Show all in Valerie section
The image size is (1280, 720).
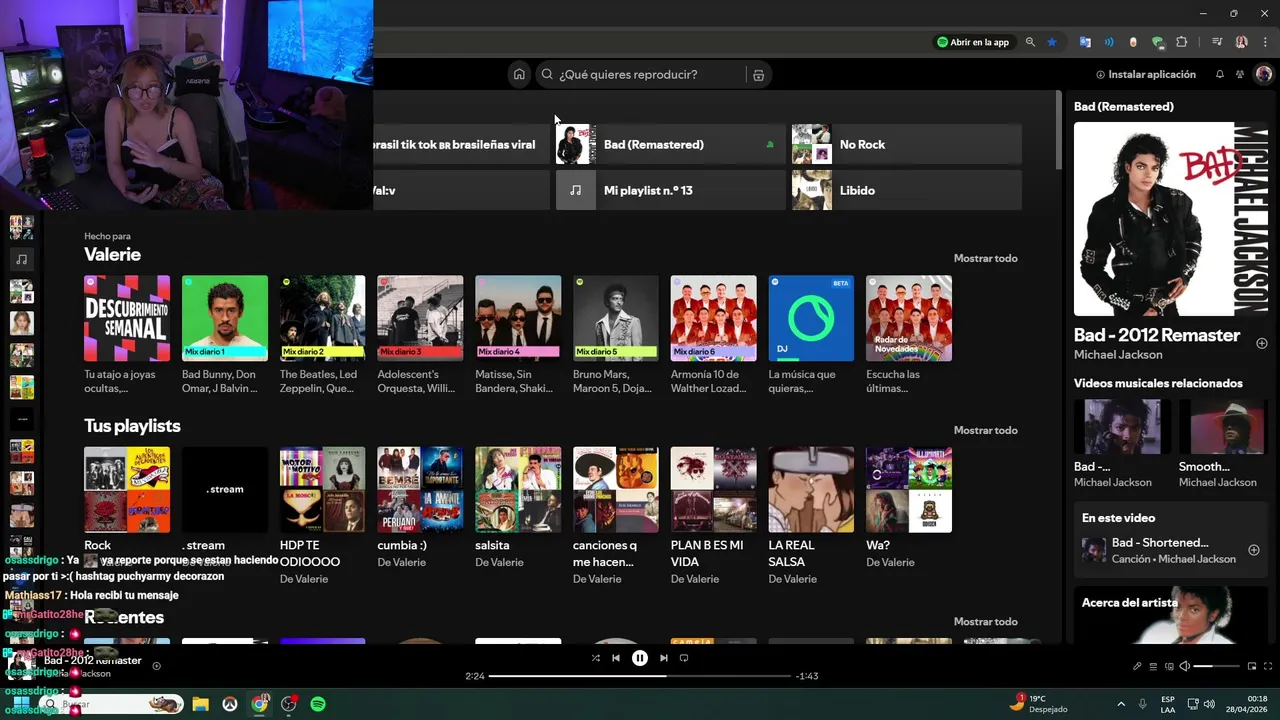pos(985,258)
